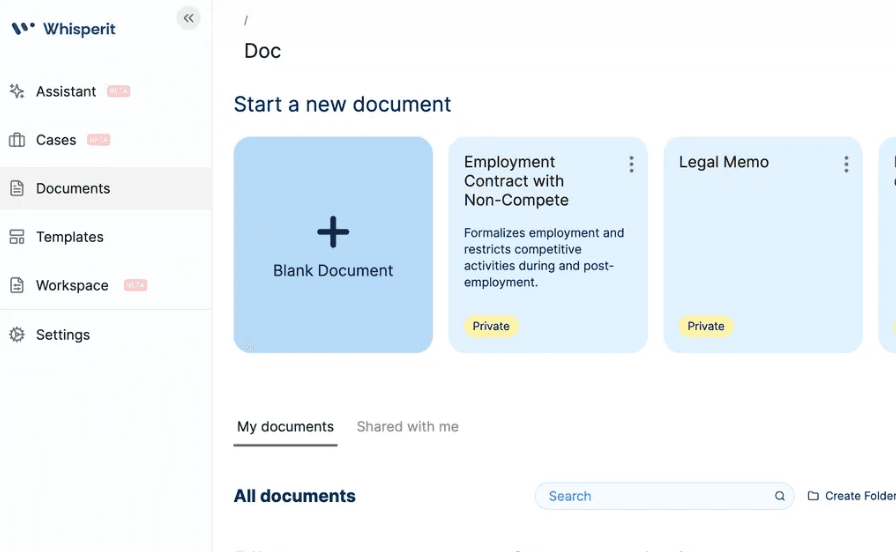Click the Documents page icon in sidebar
The width and height of the screenshot is (896, 552).
pyautogui.click(x=17, y=188)
